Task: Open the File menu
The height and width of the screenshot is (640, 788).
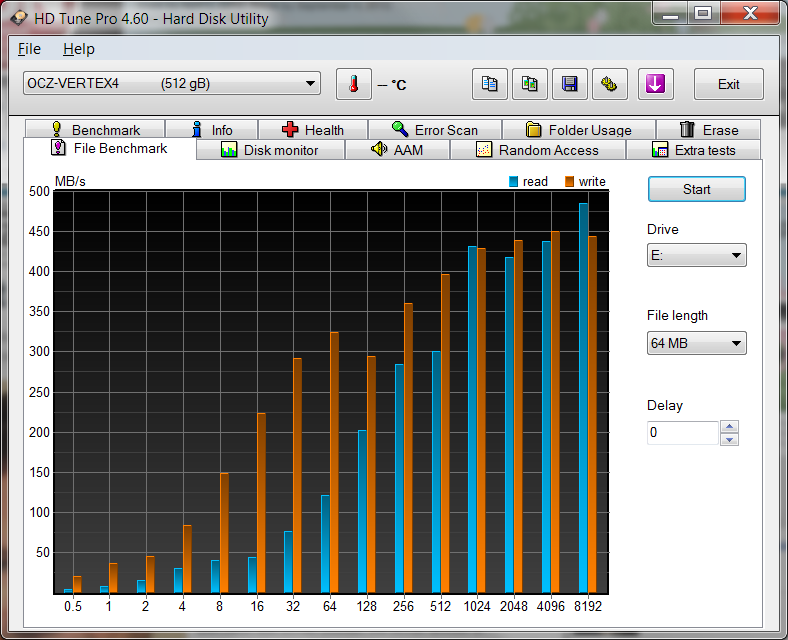Action: 29,49
